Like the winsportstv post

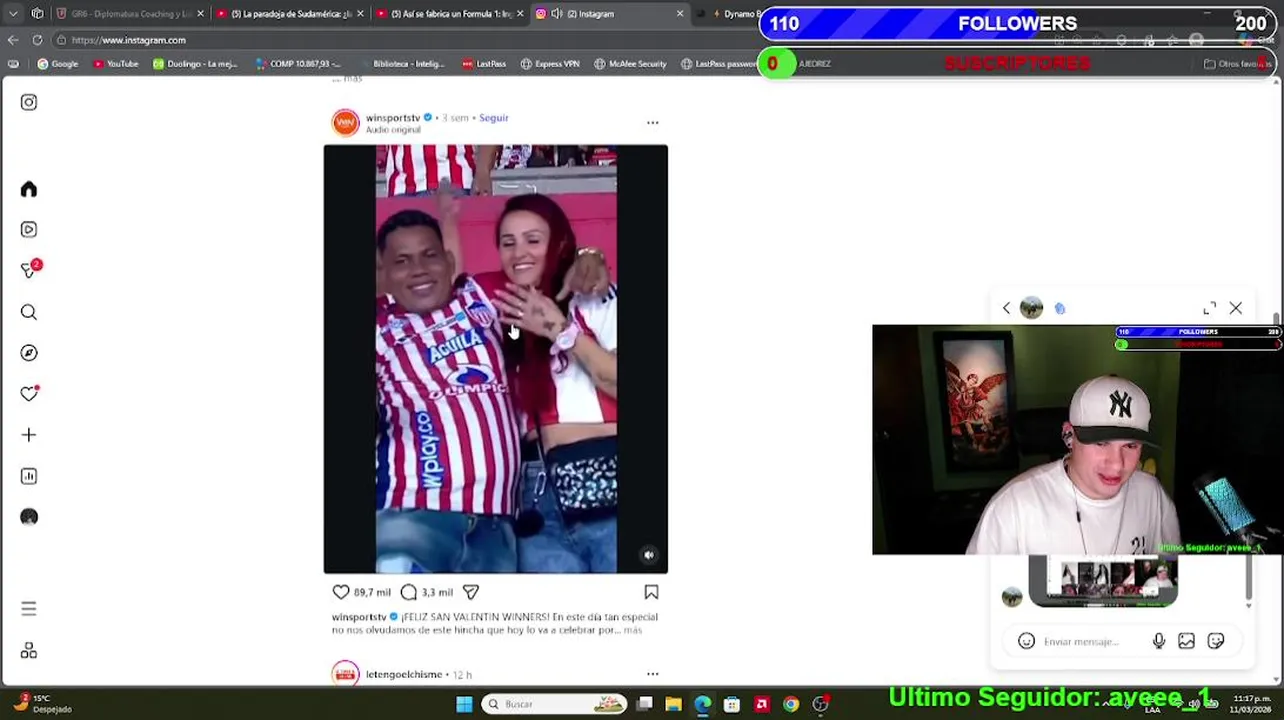point(341,592)
